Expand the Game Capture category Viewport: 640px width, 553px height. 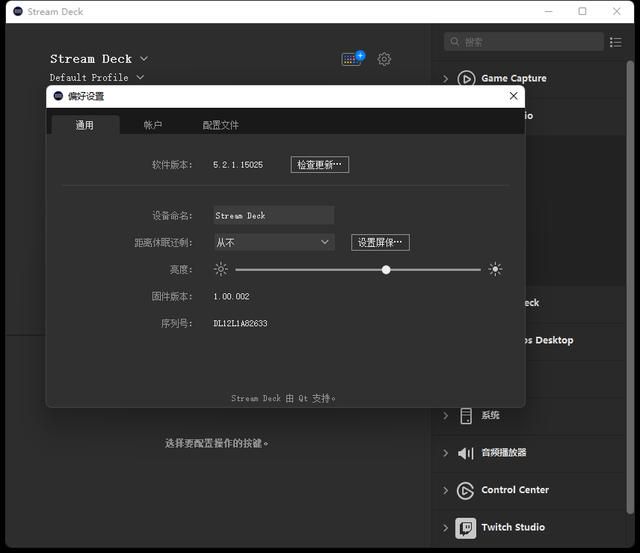tap(445, 79)
